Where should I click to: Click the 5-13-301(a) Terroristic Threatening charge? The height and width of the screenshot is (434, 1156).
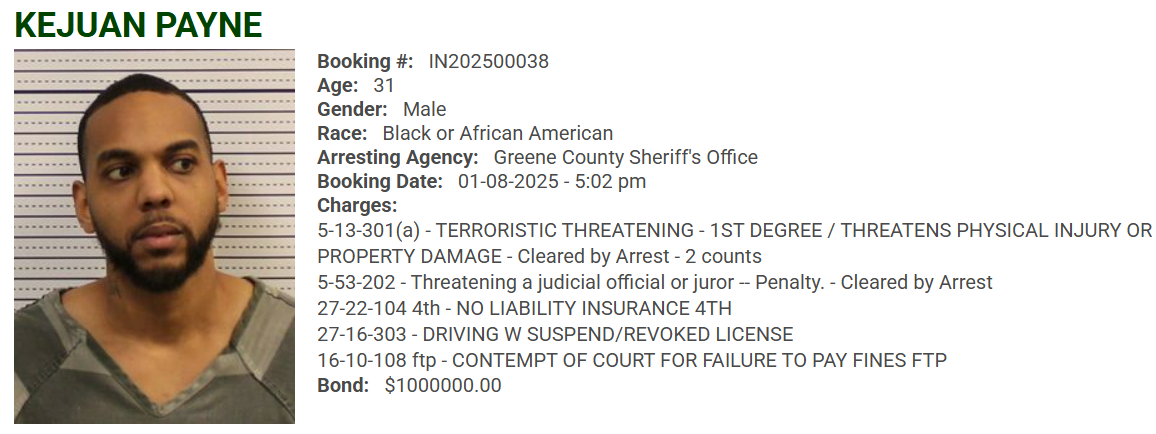734,231
